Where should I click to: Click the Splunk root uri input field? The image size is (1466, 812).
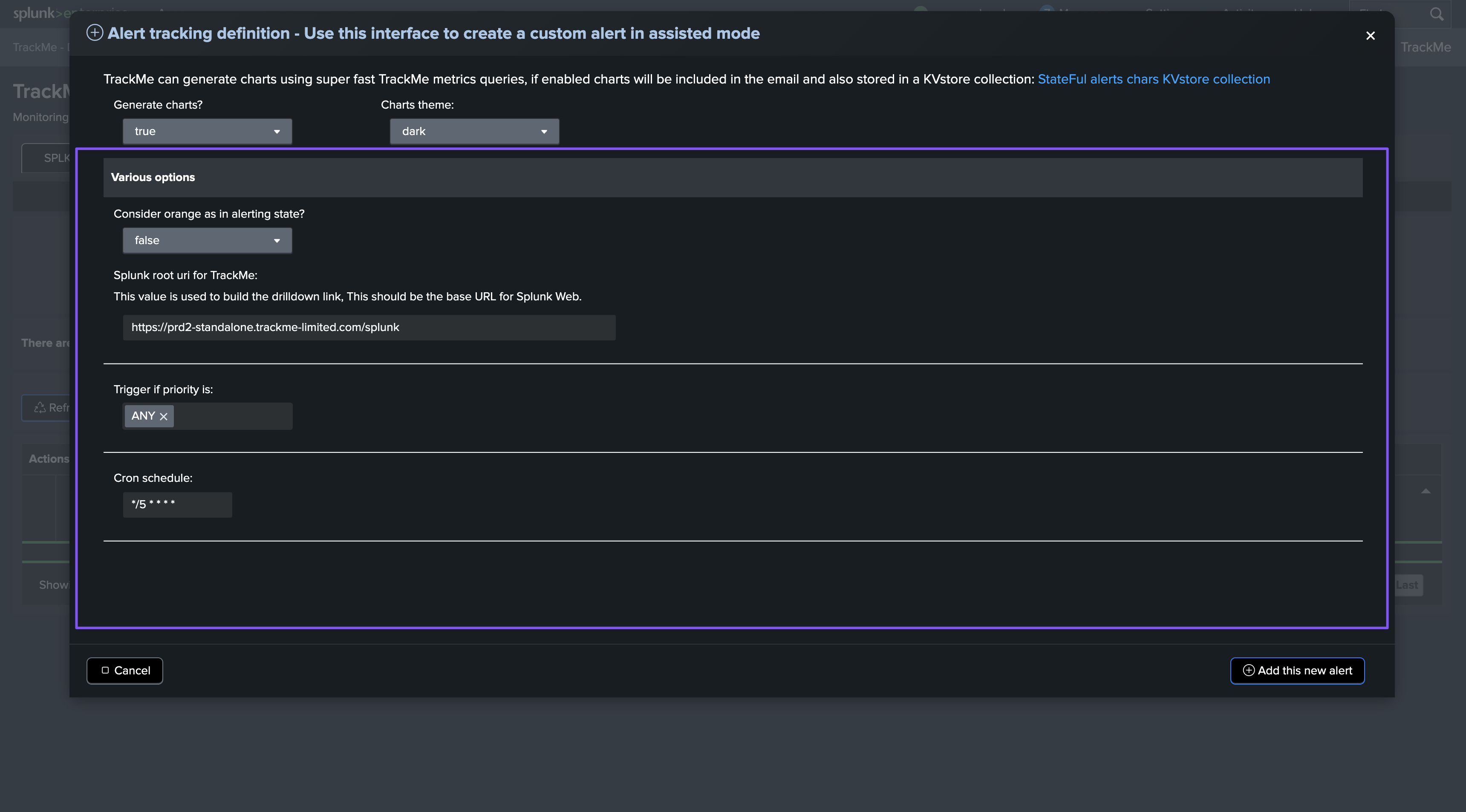point(369,328)
